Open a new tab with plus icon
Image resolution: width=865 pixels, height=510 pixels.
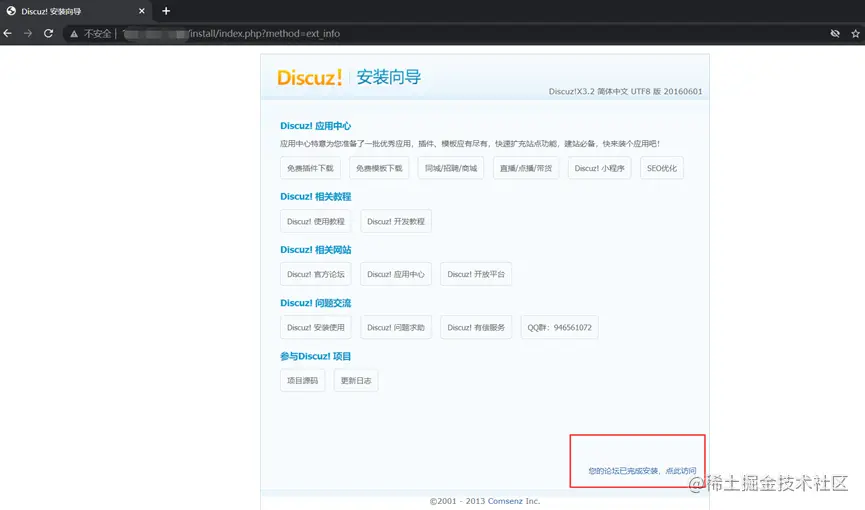click(x=166, y=11)
